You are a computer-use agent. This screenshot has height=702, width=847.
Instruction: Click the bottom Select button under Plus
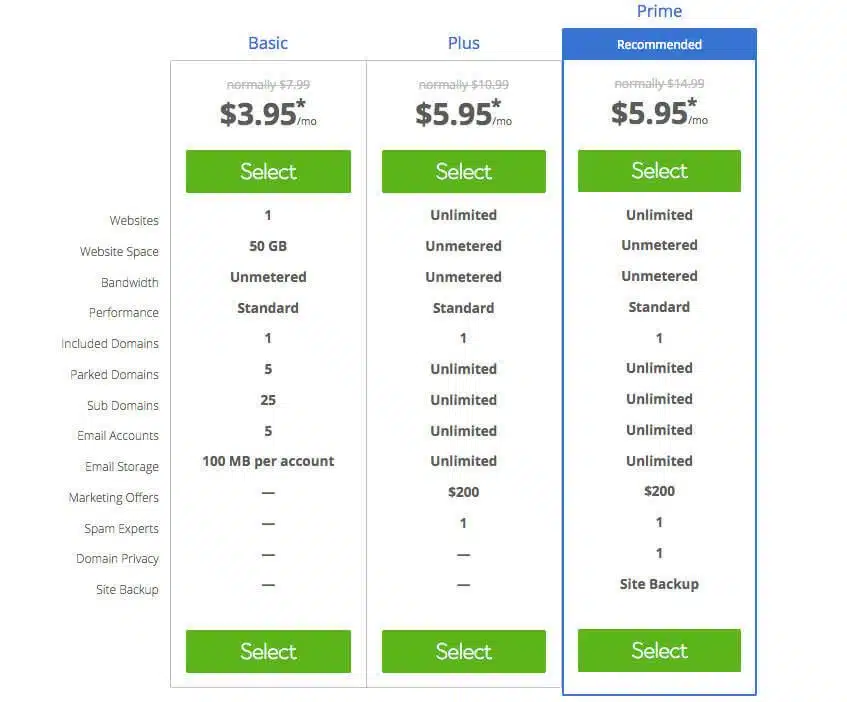(463, 651)
